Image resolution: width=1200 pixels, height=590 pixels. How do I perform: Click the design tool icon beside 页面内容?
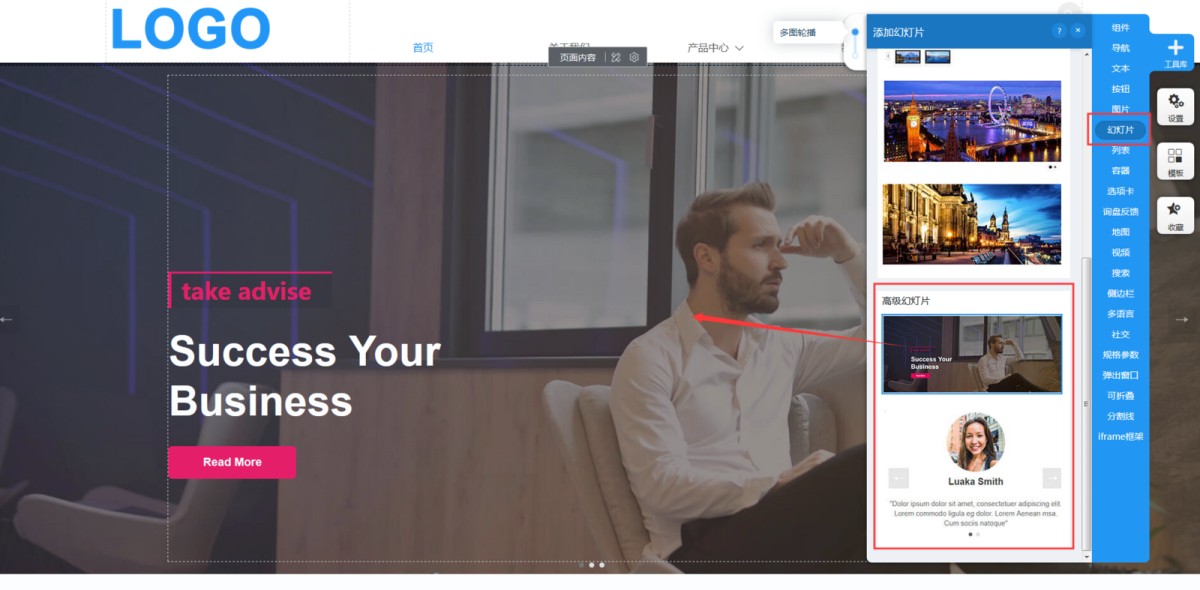[616, 57]
